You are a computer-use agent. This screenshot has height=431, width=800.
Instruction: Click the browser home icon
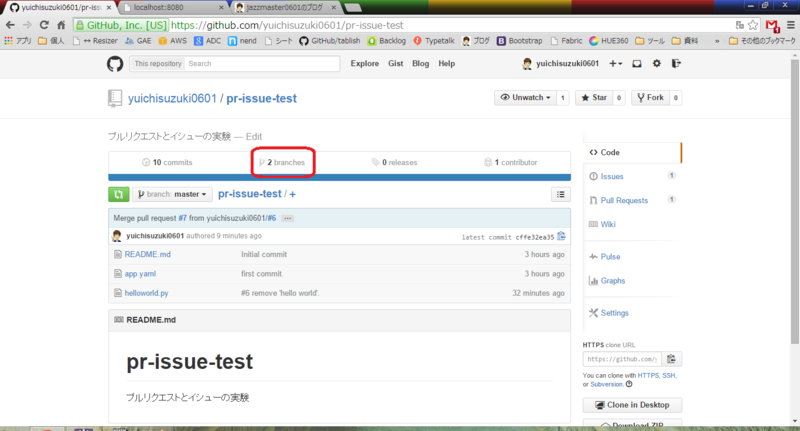[x=61, y=25]
